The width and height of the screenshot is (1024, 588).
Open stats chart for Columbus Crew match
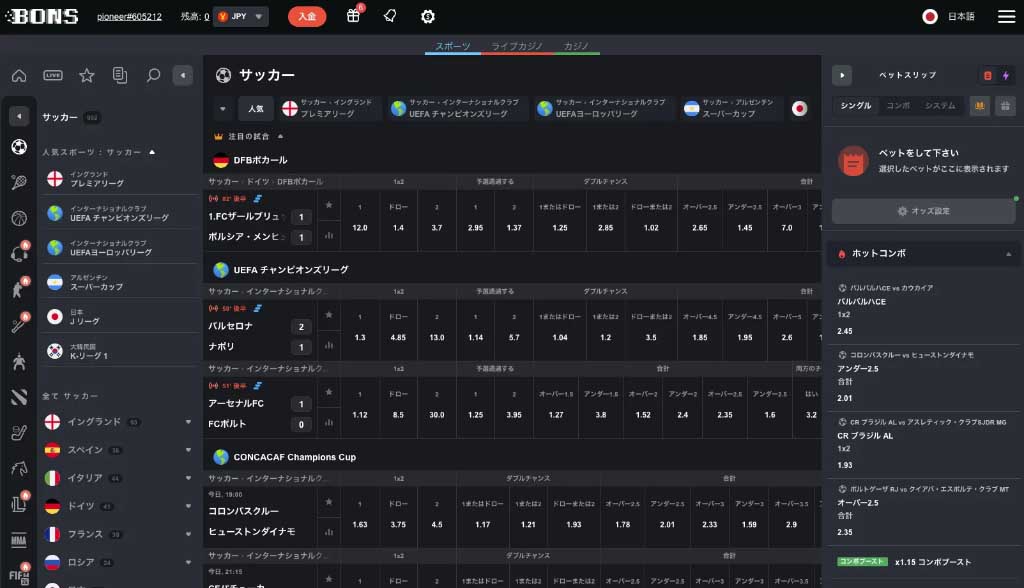click(329, 532)
